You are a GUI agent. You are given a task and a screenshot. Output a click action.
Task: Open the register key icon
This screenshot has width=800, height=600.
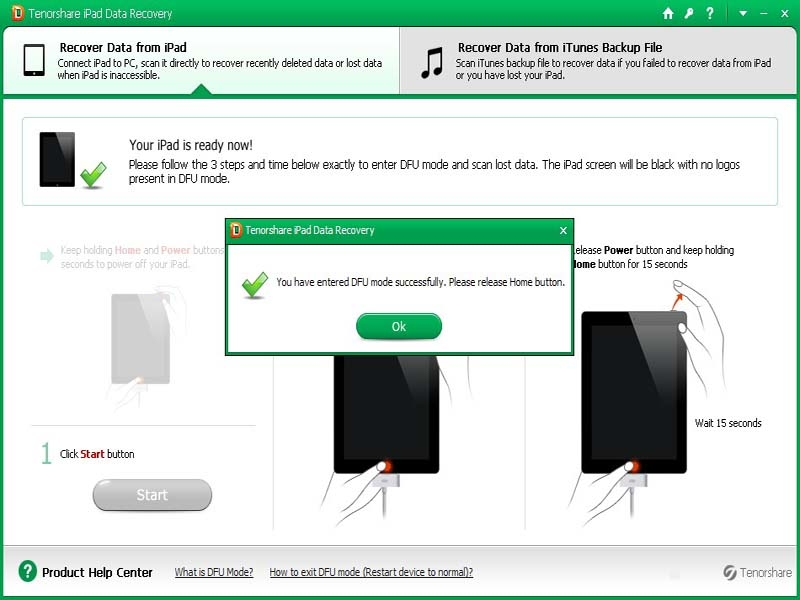click(x=689, y=13)
